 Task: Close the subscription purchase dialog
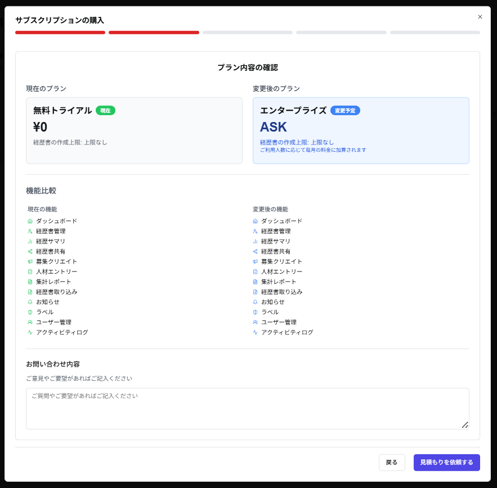(x=480, y=17)
